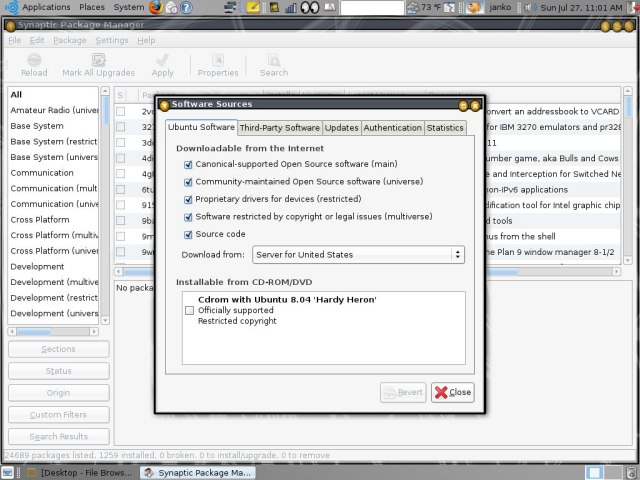
Task: Click the Status filter button
Action: [59, 371]
